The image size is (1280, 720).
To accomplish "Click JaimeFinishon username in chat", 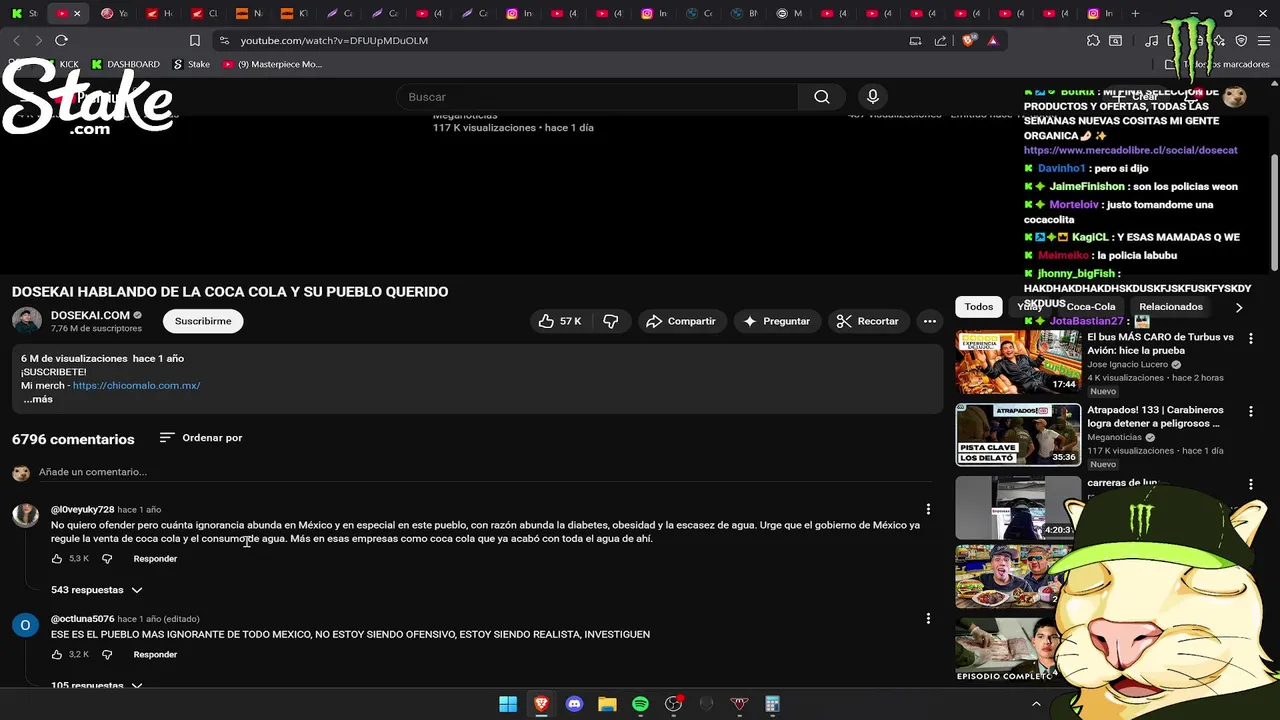I will pyautogui.click(x=1087, y=187).
